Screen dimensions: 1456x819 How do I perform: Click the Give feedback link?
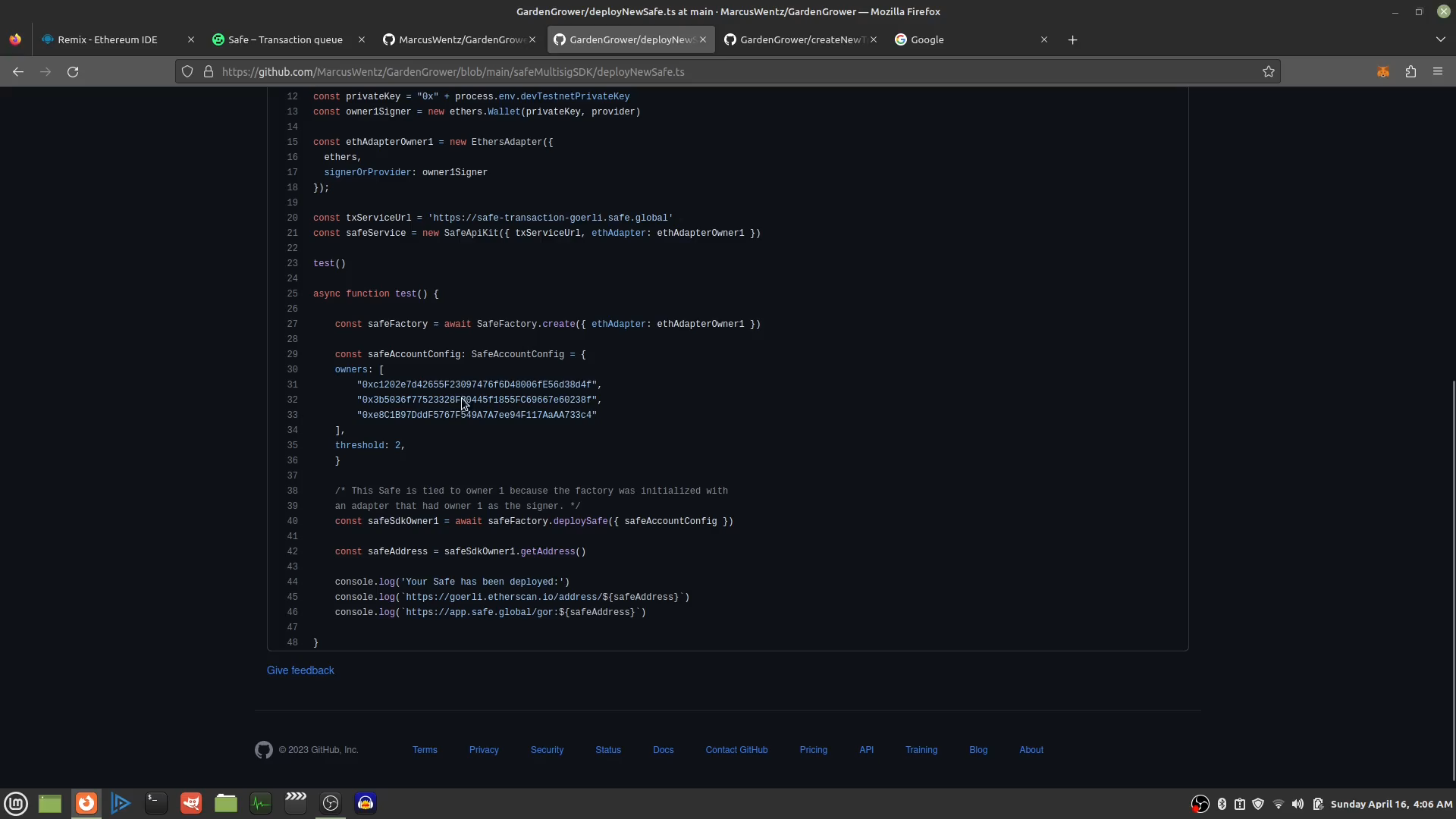tap(300, 670)
